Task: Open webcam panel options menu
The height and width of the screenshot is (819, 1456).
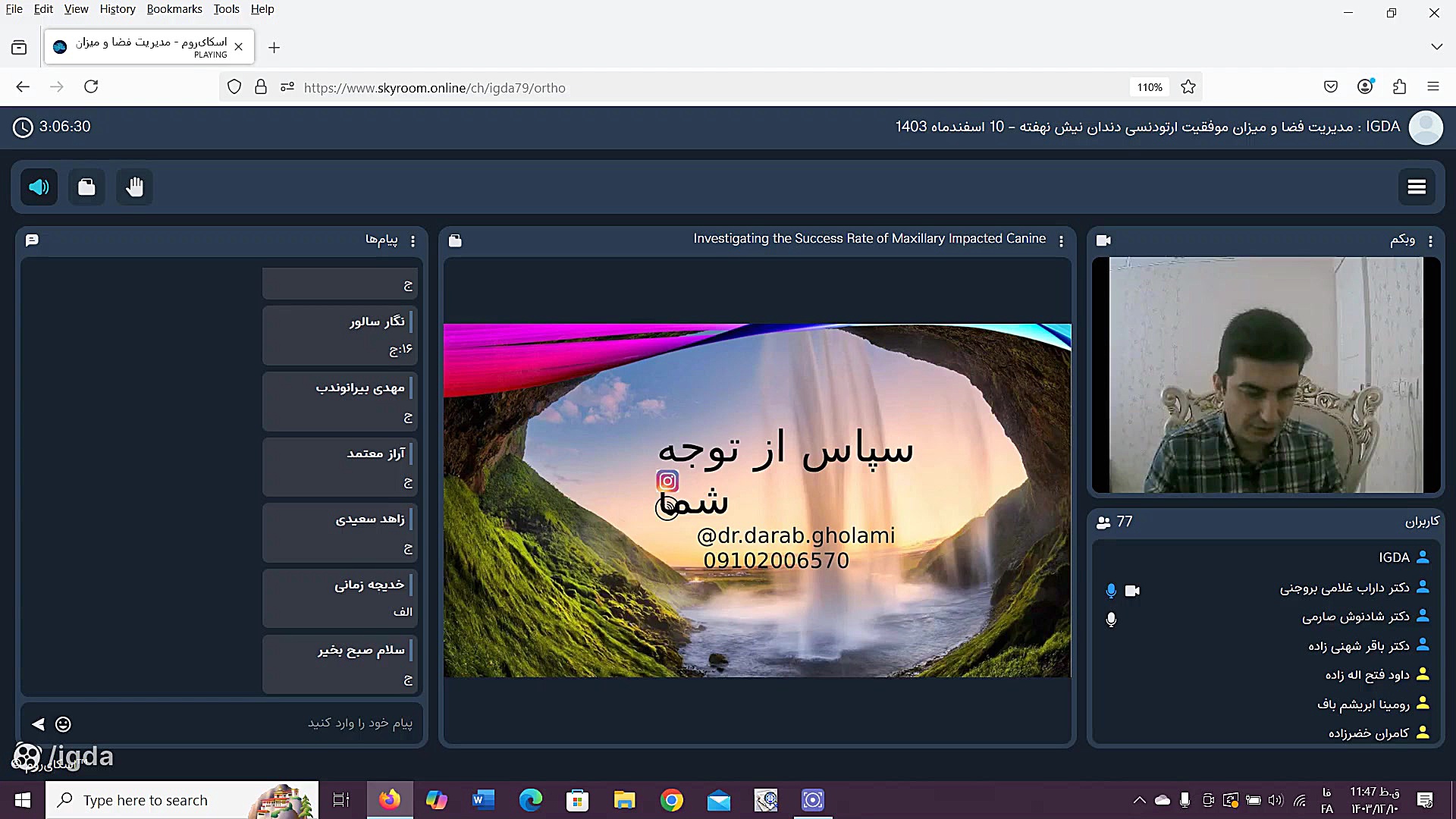Action: (1430, 241)
